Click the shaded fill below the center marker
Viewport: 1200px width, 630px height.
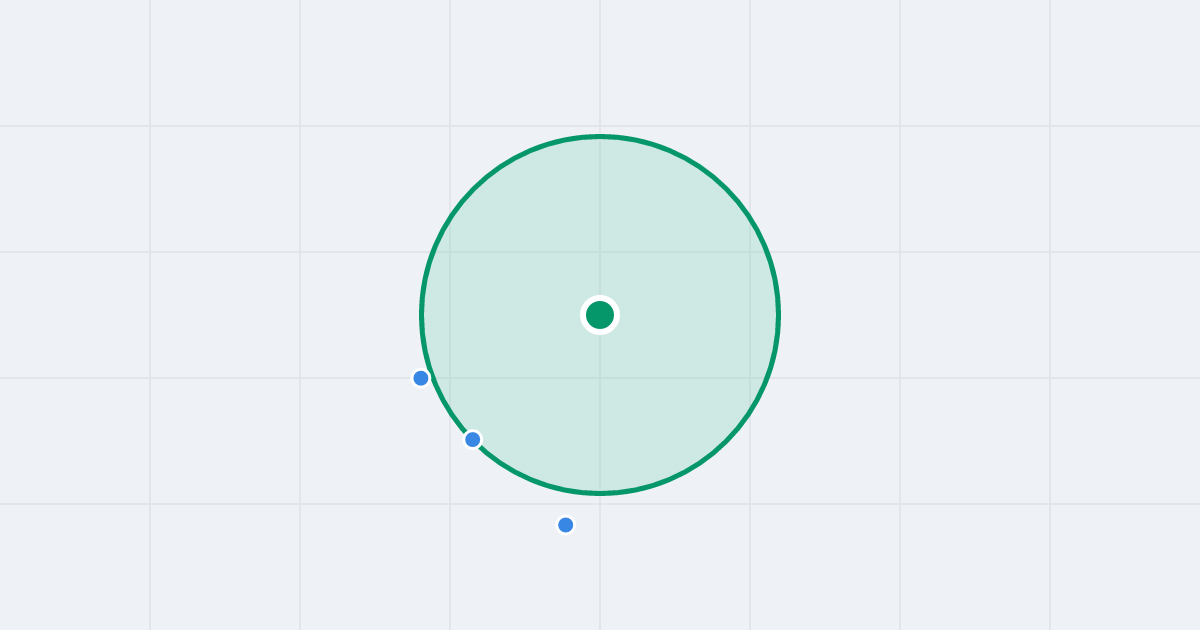(x=600, y=410)
